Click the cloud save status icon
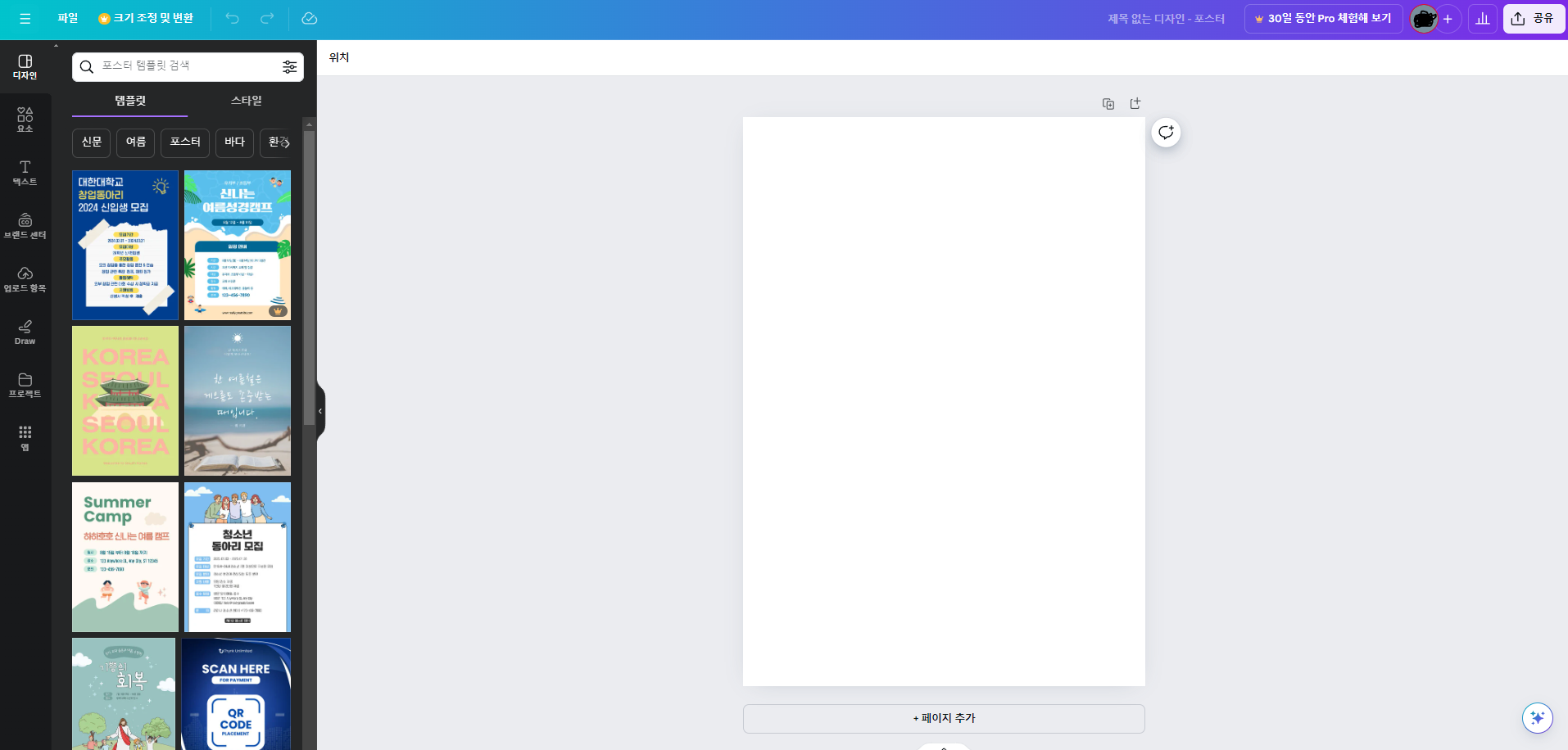This screenshot has width=1568, height=750. tap(309, 19)
